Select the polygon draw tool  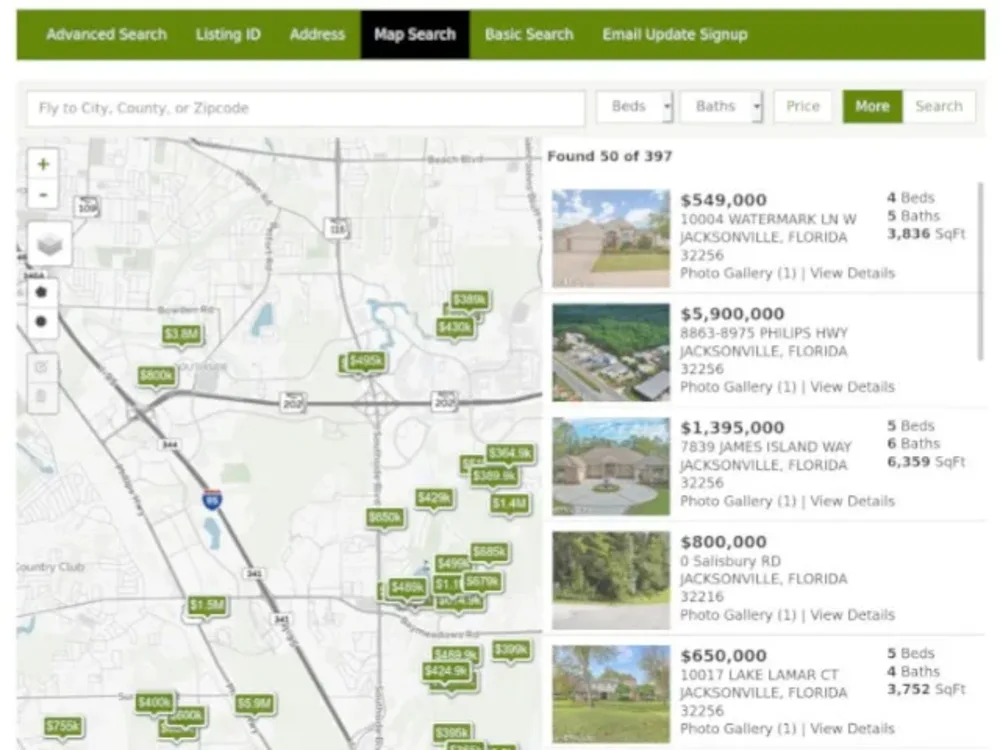[x=42, y=292]
